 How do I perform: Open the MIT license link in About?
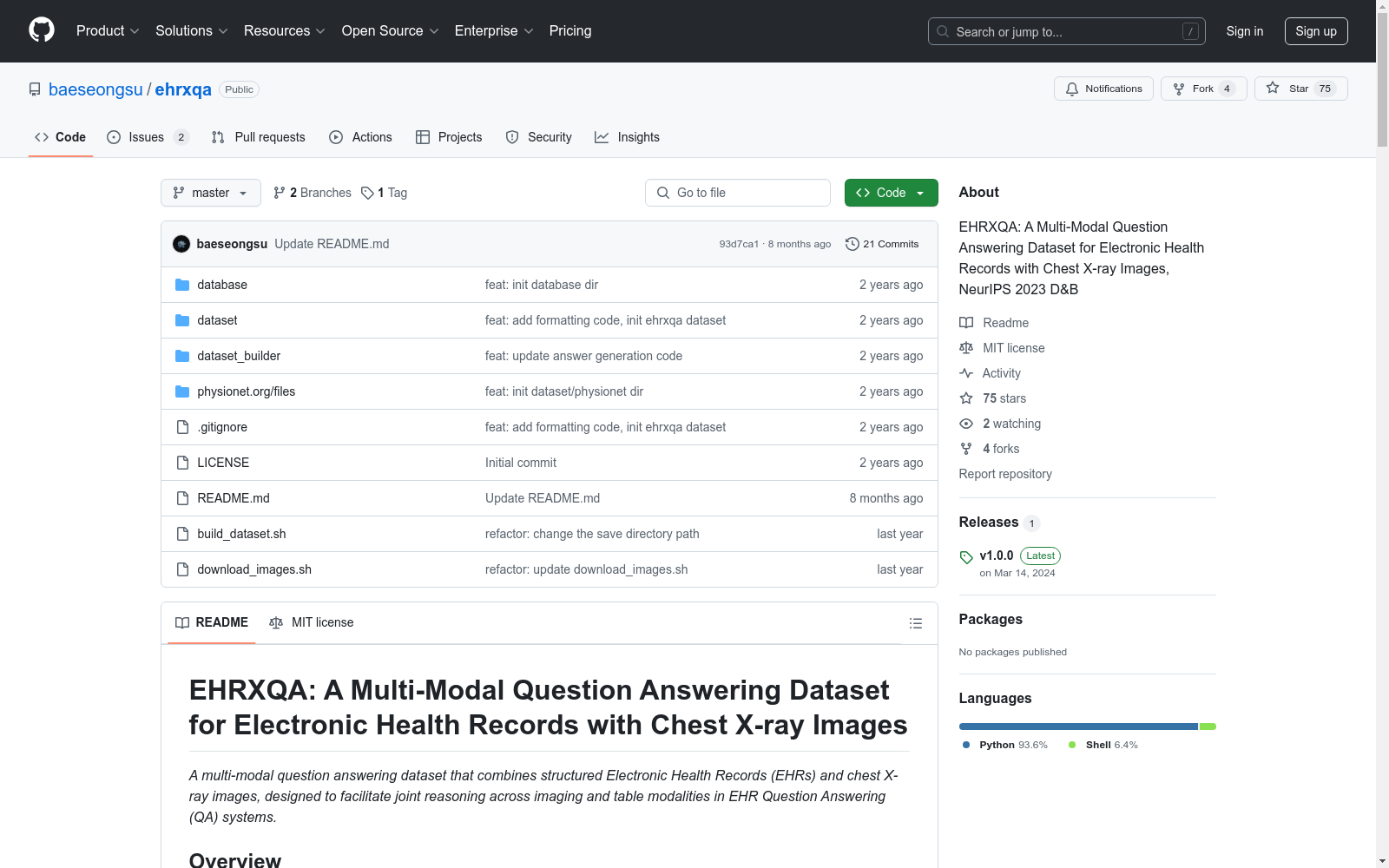[1002, 348]
